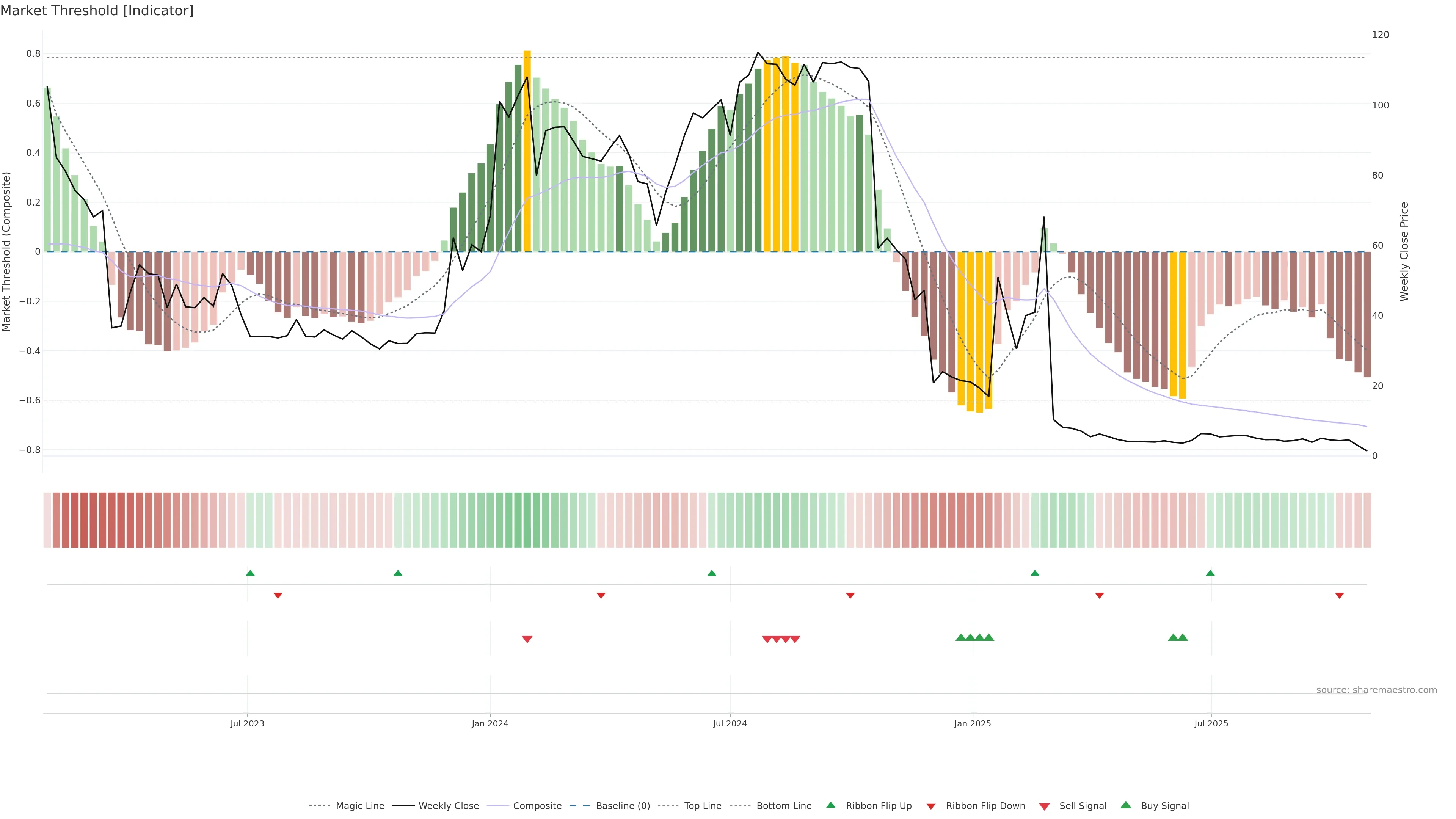The image size is (1456, 819).
Task: Click the Market Threshold [Indicator] chart title
Action: coord(97,11)
